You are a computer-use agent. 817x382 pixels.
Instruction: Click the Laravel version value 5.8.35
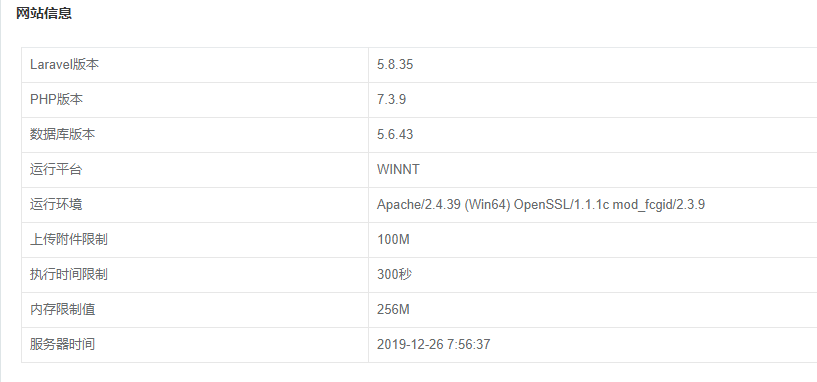395,65
